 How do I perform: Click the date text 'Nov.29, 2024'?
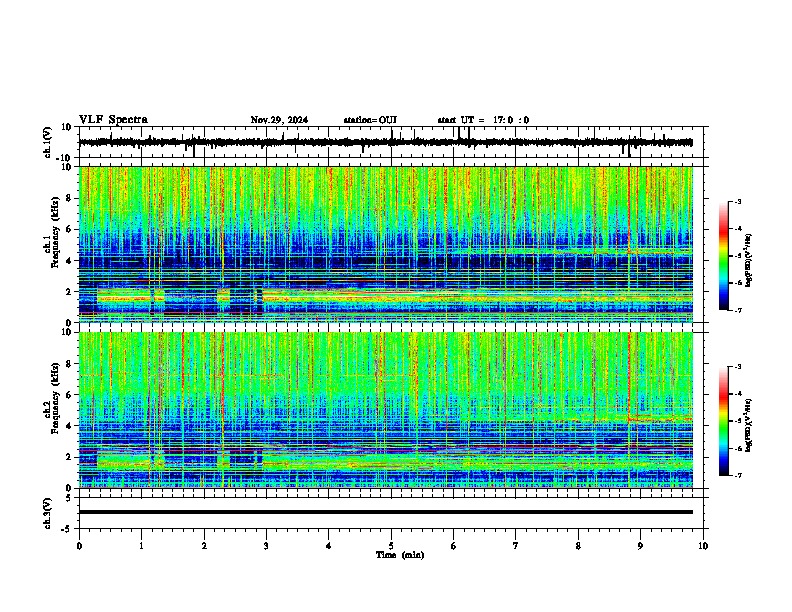279,120
